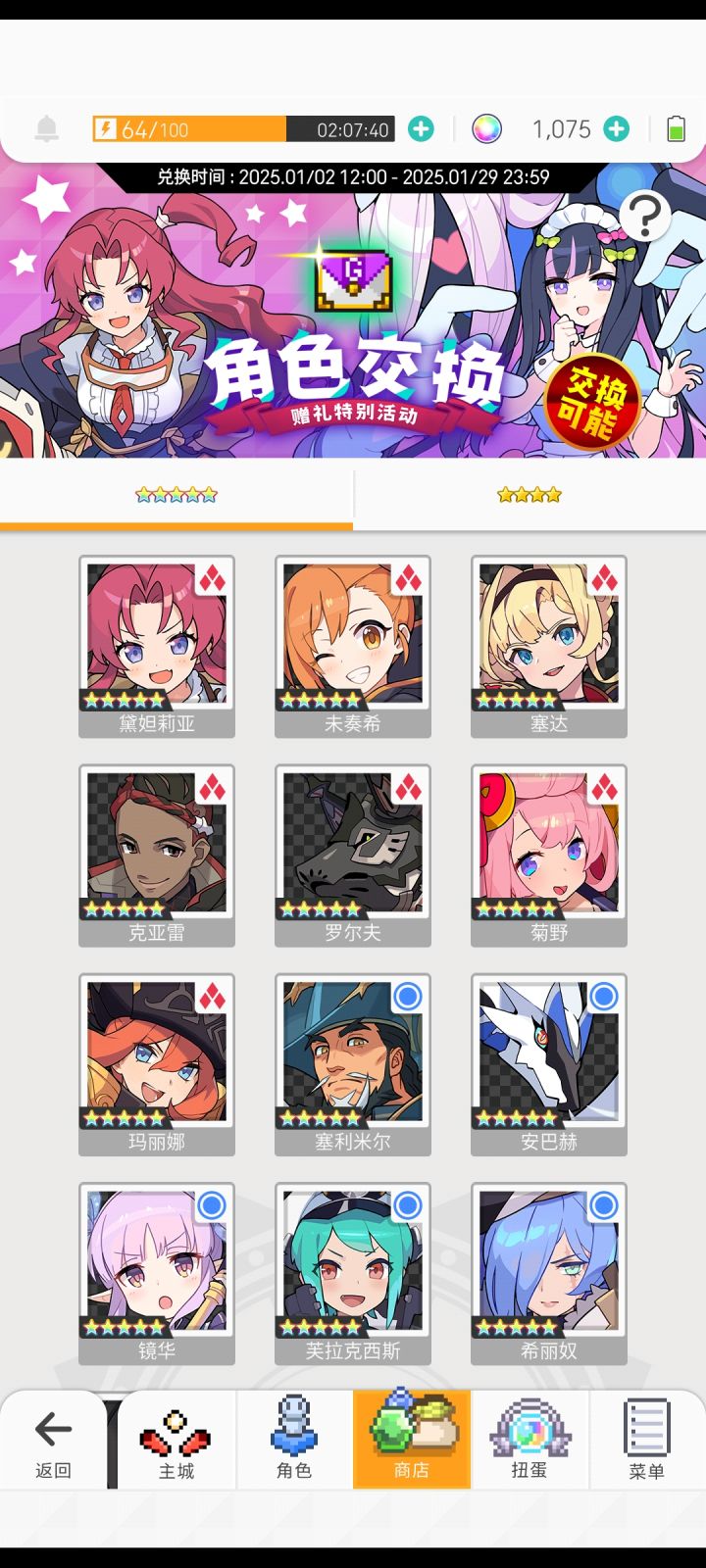Select the five-star characters tab
706x1568 pixels.
[x=176, y=495]
